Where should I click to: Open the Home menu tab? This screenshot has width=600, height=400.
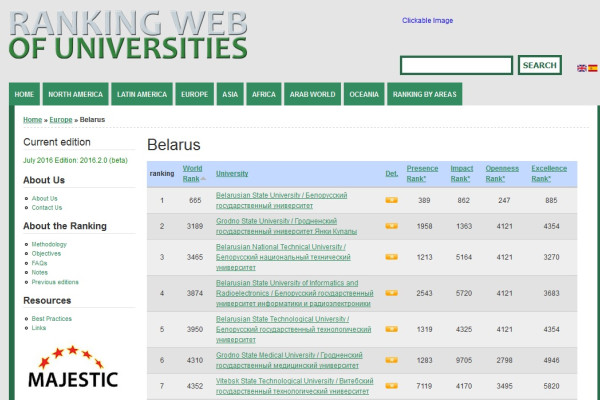24,94
